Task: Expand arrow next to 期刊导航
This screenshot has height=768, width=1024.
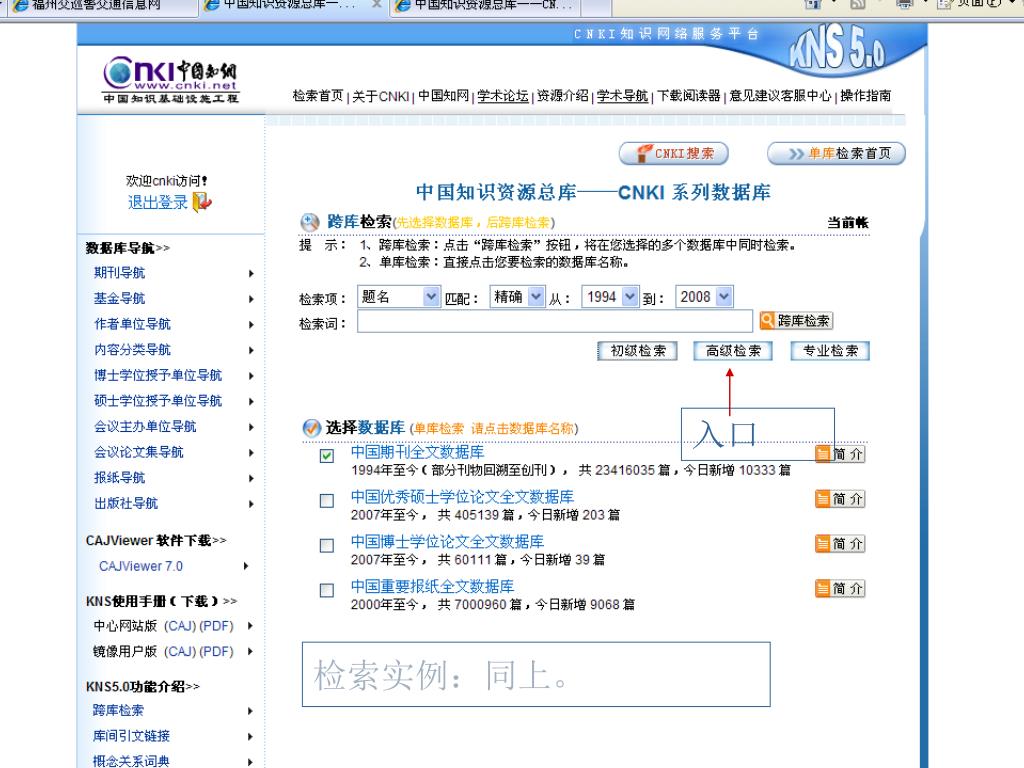Action: coord(251,274)
